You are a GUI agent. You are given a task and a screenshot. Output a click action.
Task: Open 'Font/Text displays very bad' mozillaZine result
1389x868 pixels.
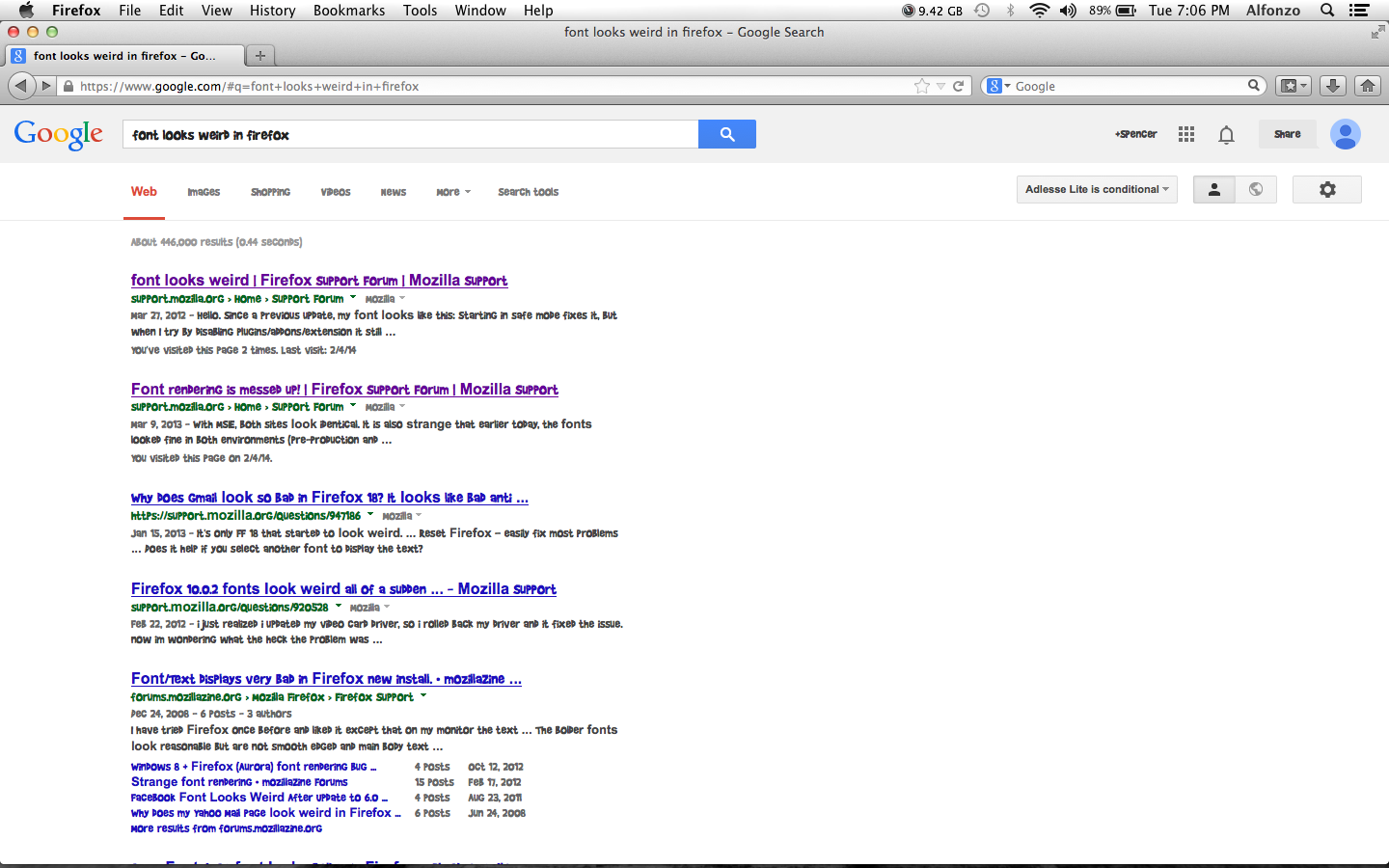pos(326,679)
